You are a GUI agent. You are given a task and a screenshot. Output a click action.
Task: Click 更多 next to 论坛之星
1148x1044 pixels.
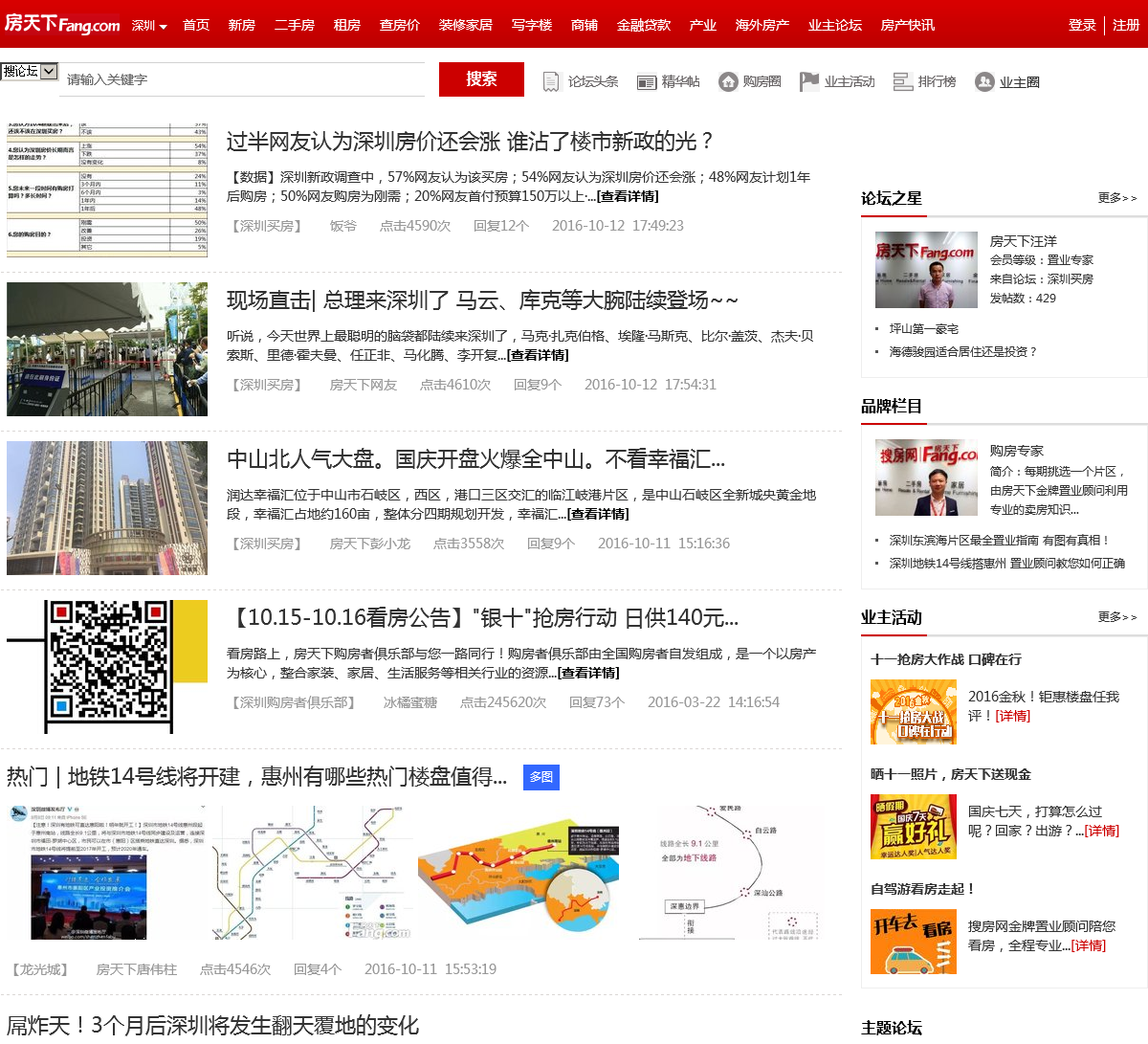[x=1117, y=198]
